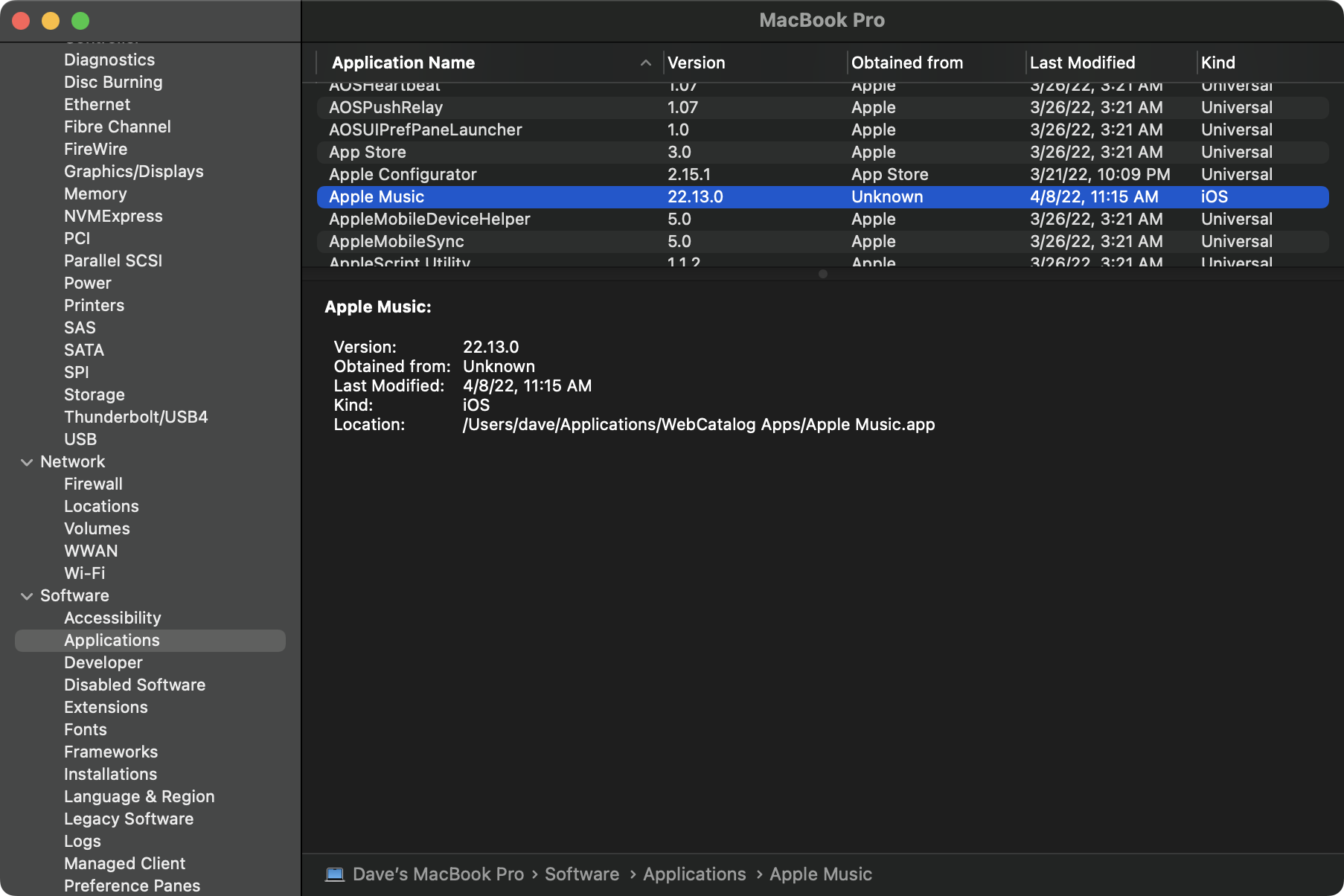Select the Diagnostics sidebar item
Image resolution: width=1344 pixels, height=896 pixels.
[109, 60]
